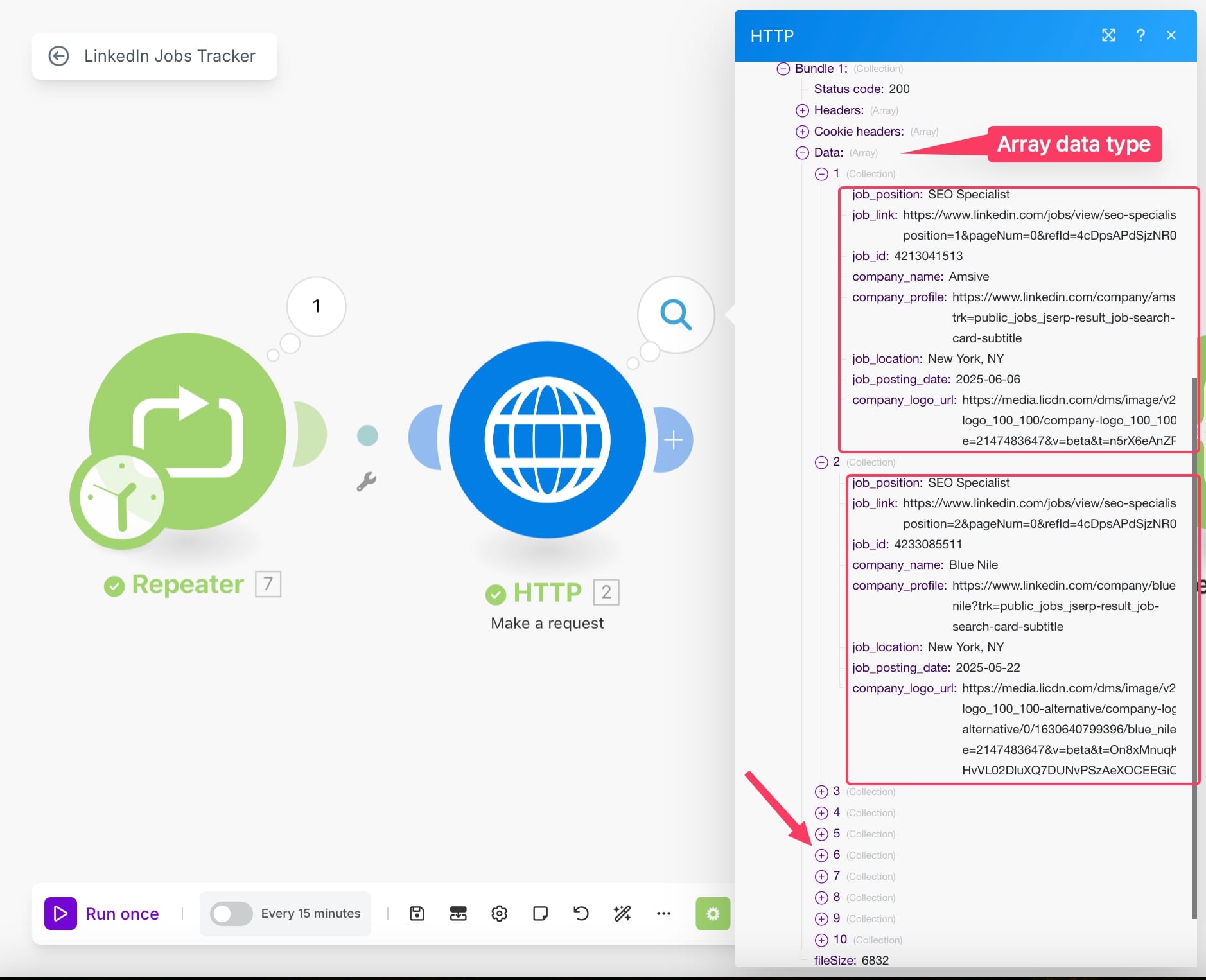Select job_posting_date 2025-06-06 value

point(988,380)
